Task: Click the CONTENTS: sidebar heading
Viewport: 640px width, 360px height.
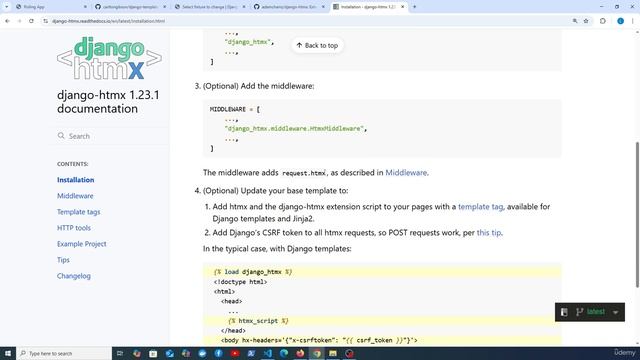Action: pyautogui.click(x=73, y=164)
